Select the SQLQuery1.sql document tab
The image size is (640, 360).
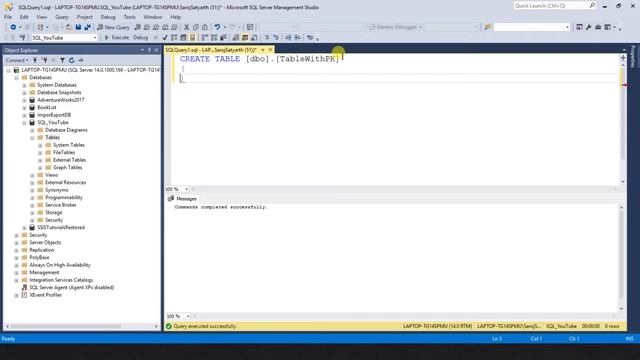pyautogui.click(x=211, y=50)
